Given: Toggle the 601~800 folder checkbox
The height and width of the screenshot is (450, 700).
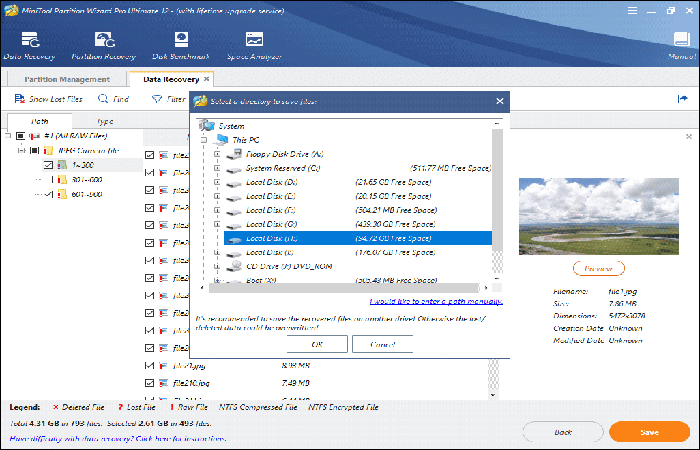Looking at the screenshot, I should (x=50, y=194).
